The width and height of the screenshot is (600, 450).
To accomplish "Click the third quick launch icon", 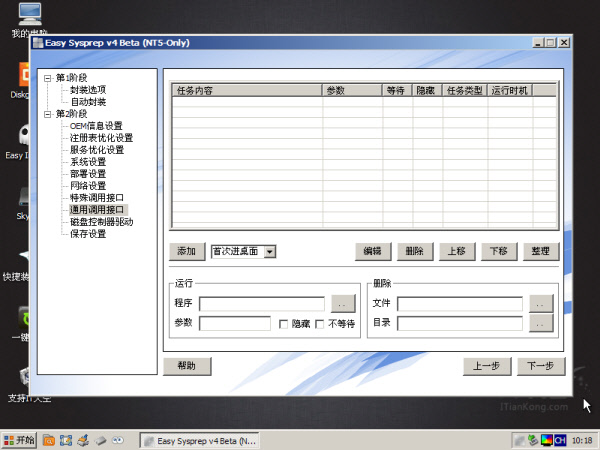I will coord(83,440).
